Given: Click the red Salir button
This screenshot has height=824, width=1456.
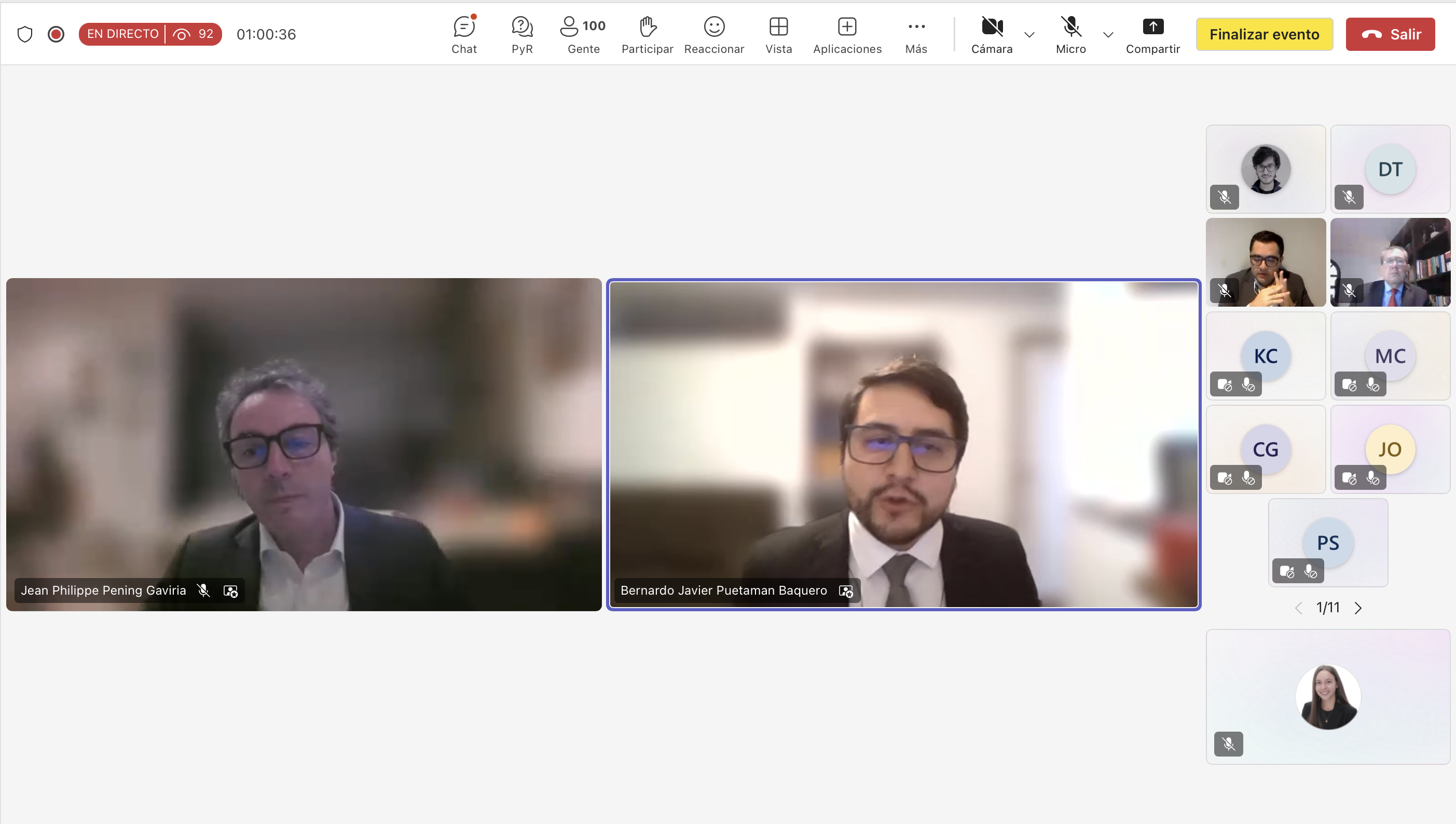Looking at the screenshot, I should coord(1390,34).
